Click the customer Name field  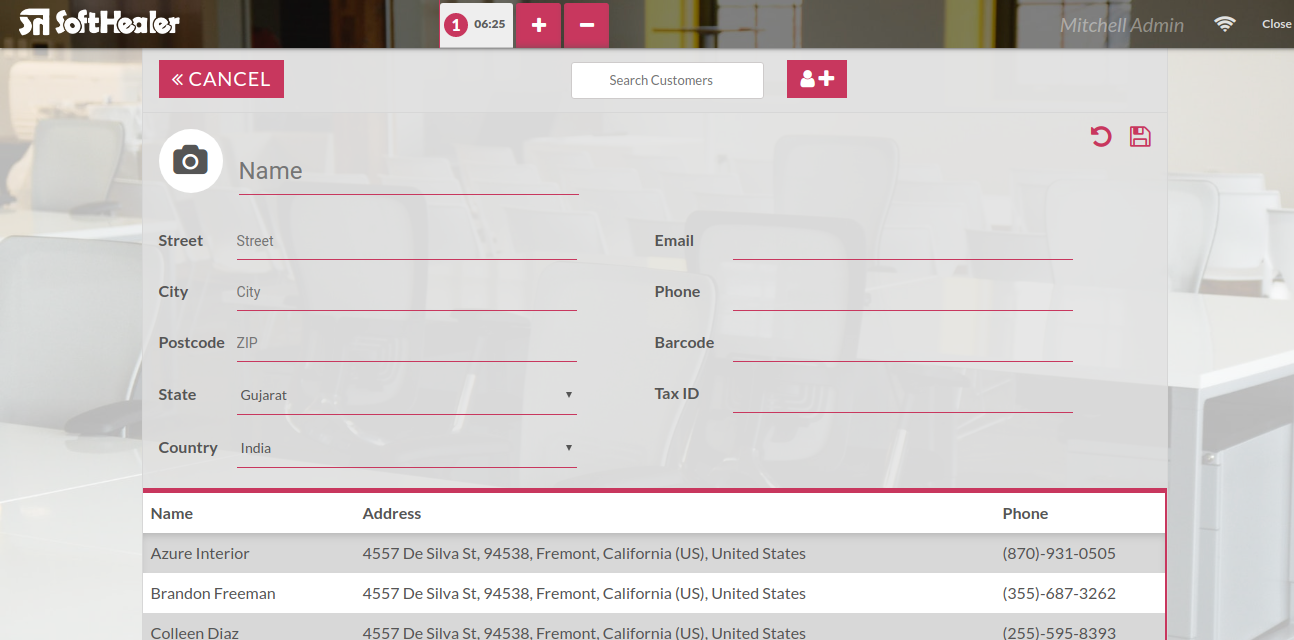coord(409,171)
